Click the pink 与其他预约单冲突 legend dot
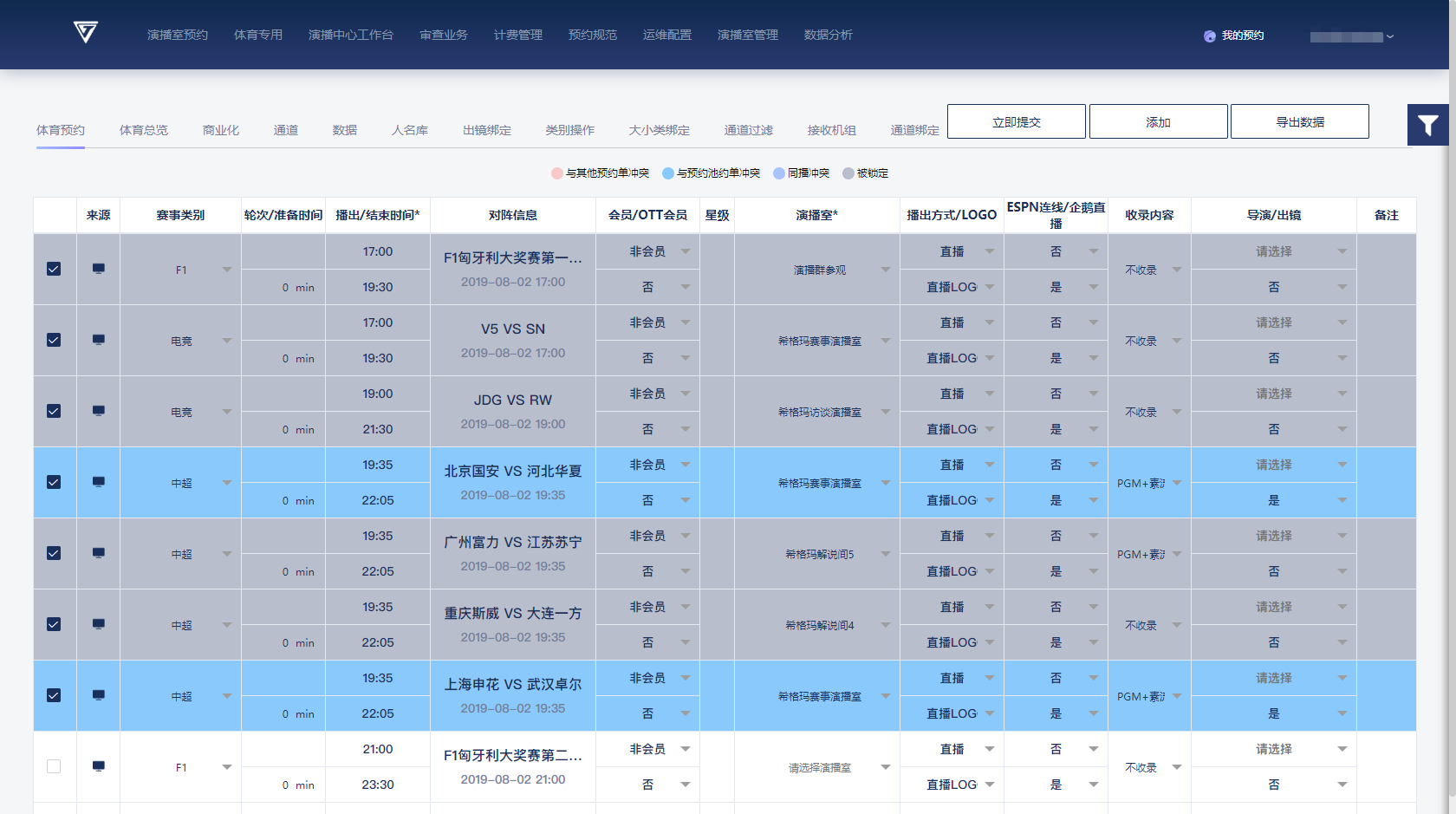The image size is (1456, 814). click(x=557, y=173)
